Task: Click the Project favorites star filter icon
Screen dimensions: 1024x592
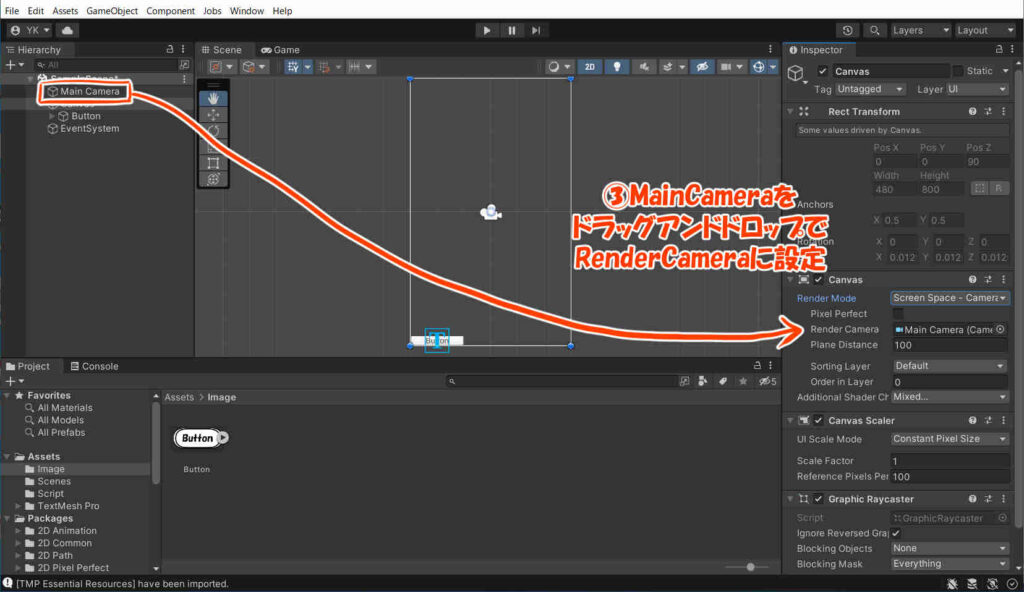Action: tap(743, 381)
